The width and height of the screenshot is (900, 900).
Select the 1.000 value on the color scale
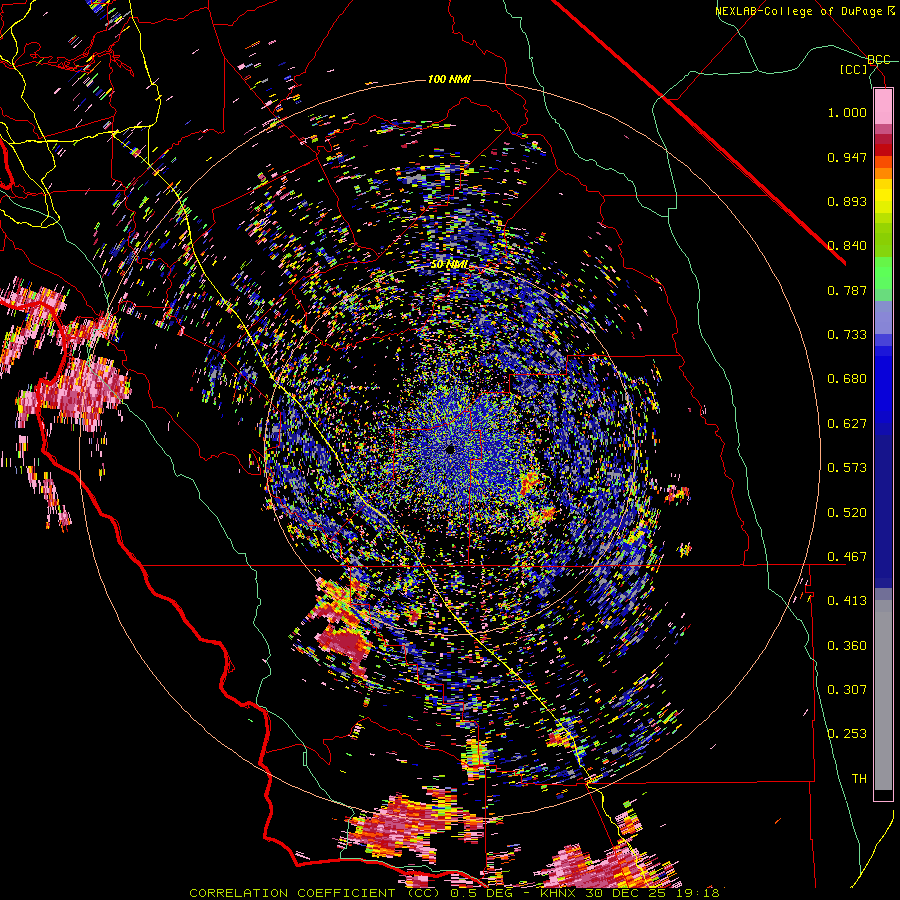[847, 112]
